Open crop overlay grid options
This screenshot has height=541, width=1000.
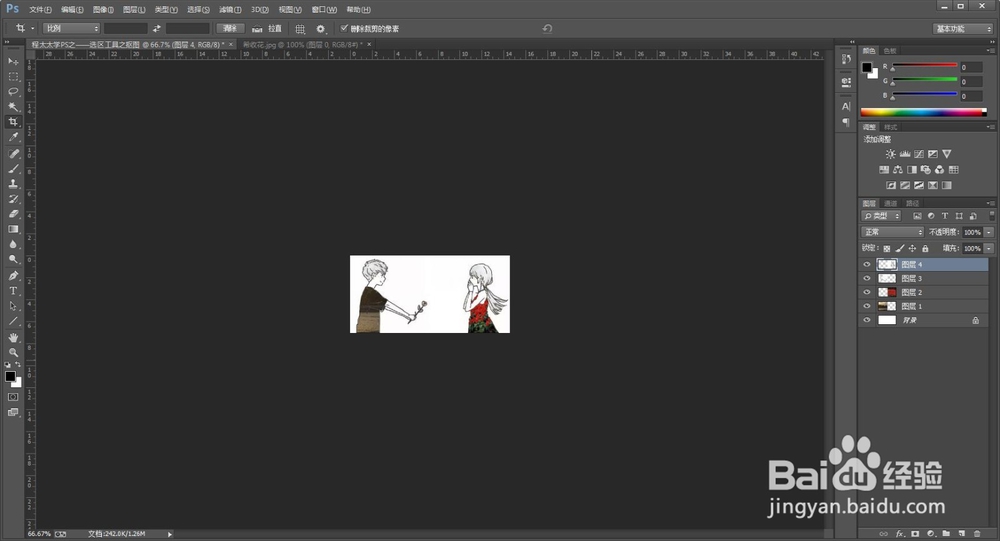click(300, 29)
